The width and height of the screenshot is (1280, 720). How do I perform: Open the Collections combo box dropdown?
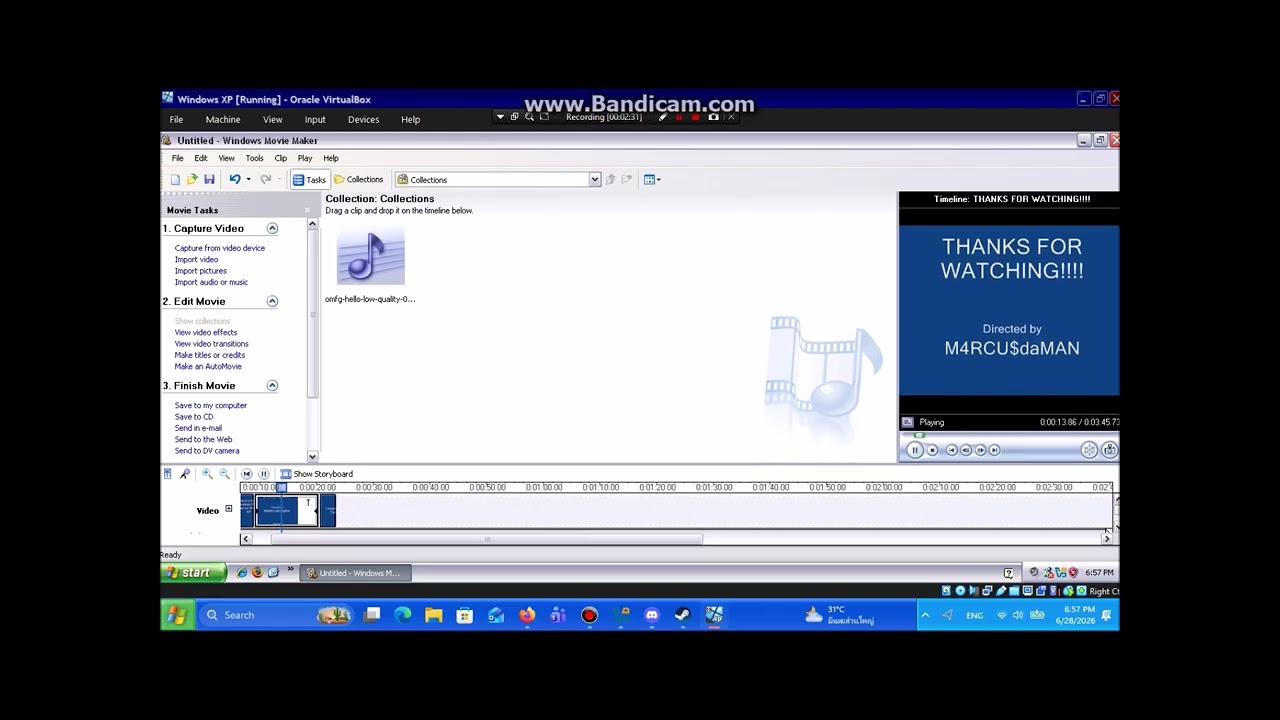coord(594,180)
